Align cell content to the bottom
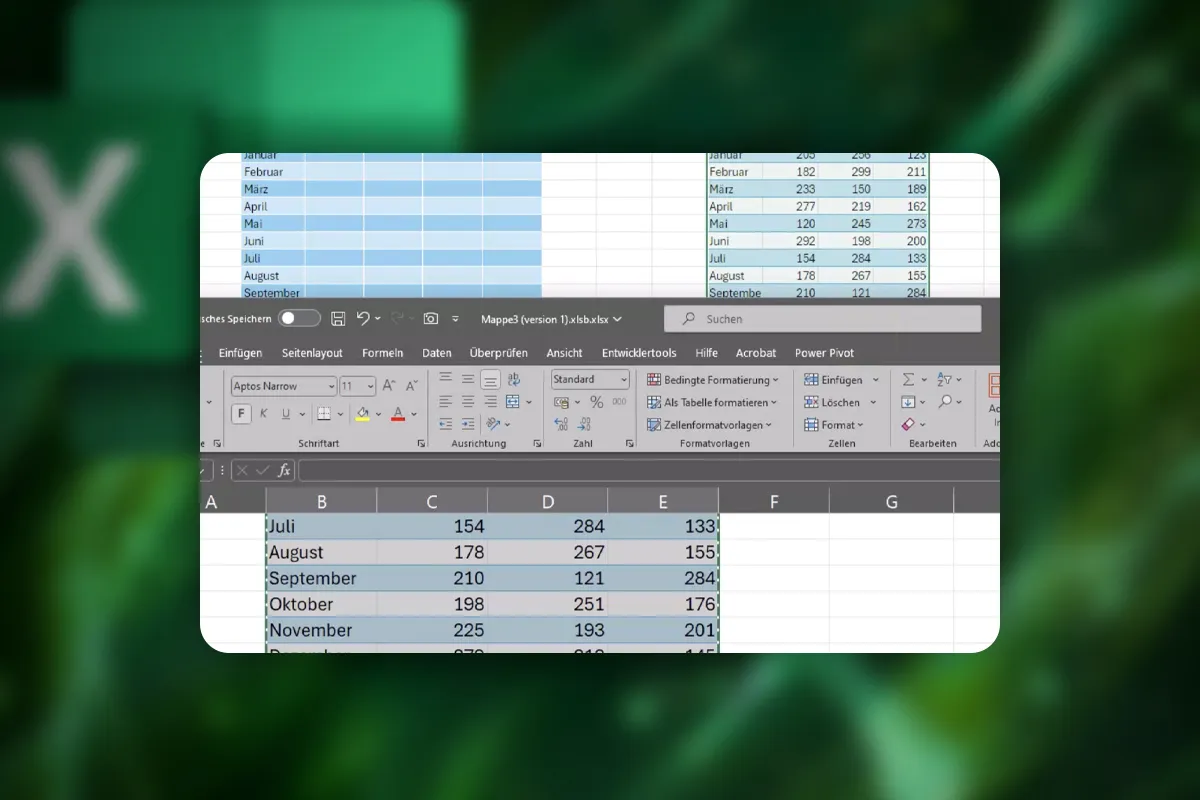 pos(490,380)
